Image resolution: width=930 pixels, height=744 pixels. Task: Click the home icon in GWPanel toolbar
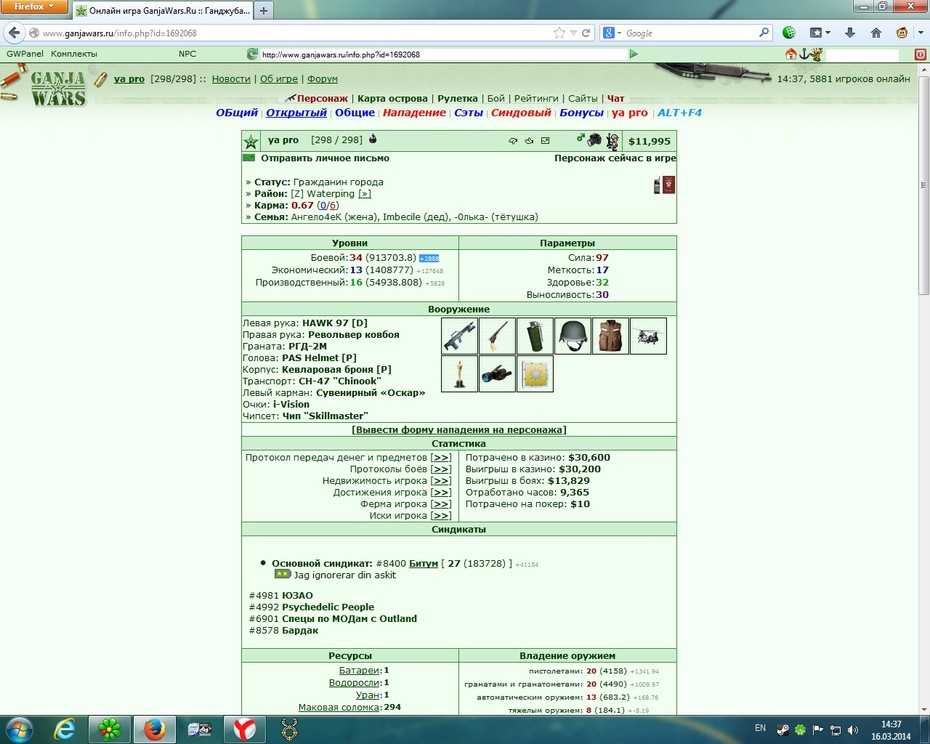tap(791, 54)
